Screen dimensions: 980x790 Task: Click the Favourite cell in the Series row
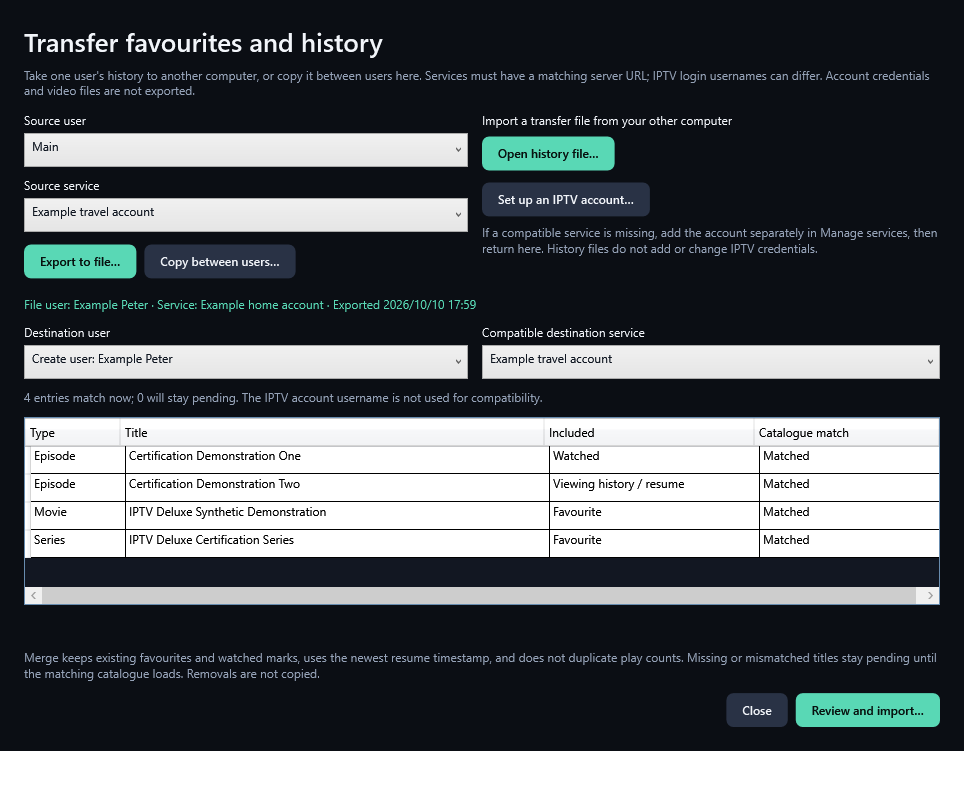(x=654, y=544)
